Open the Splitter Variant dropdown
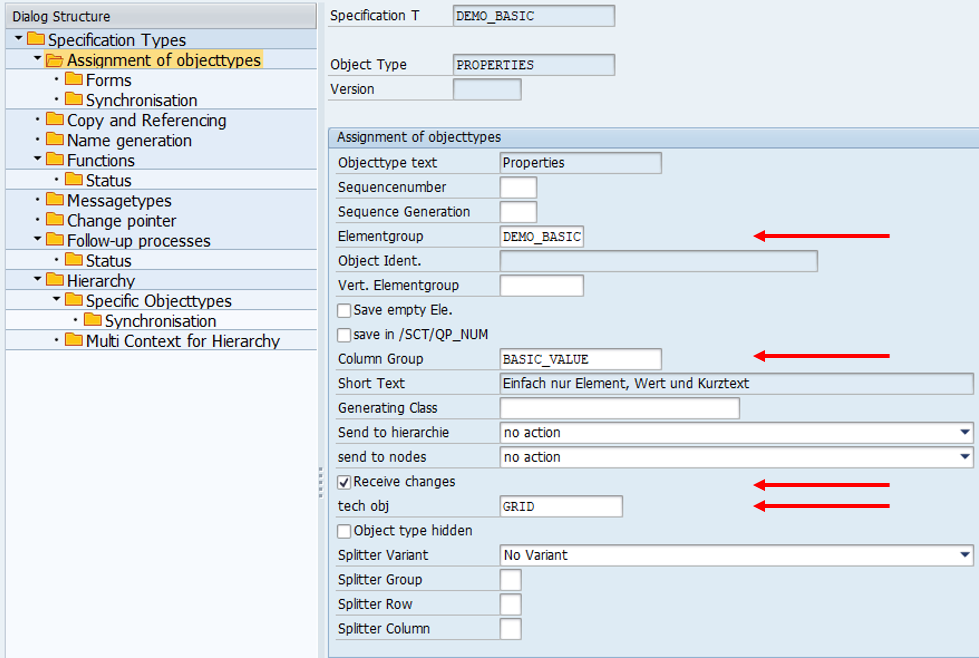 964,555
